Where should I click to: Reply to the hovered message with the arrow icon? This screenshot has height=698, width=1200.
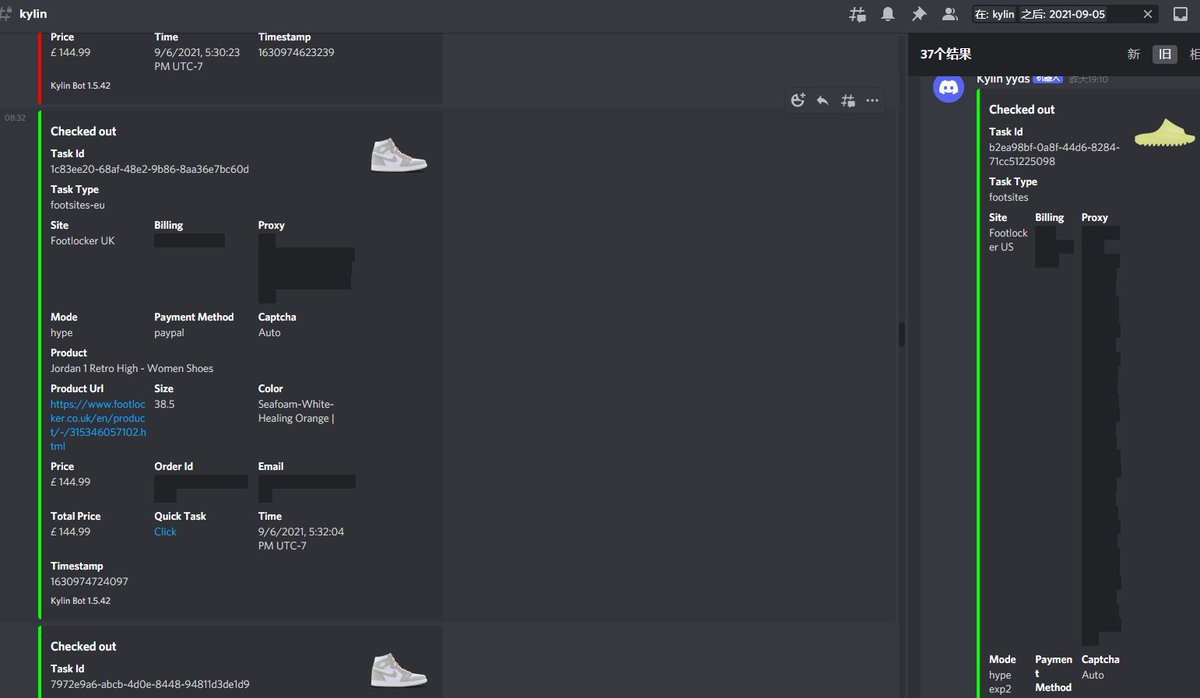(822, 100)
